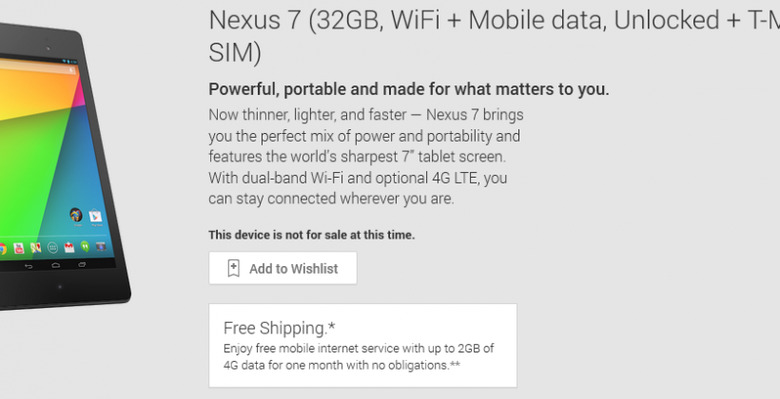Tap the Gmail icon in the tablet dock

pyautogui.click(x=69, y=247)
